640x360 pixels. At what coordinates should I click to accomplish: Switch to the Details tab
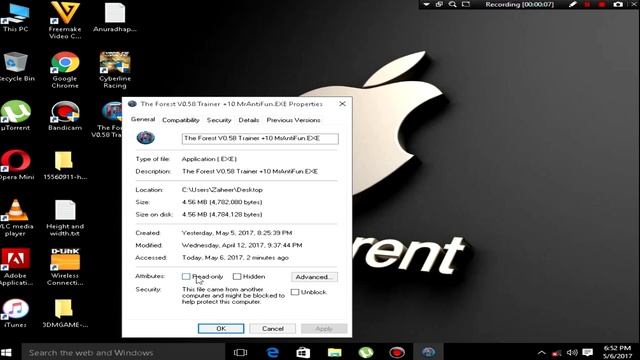tap(249, 120)
